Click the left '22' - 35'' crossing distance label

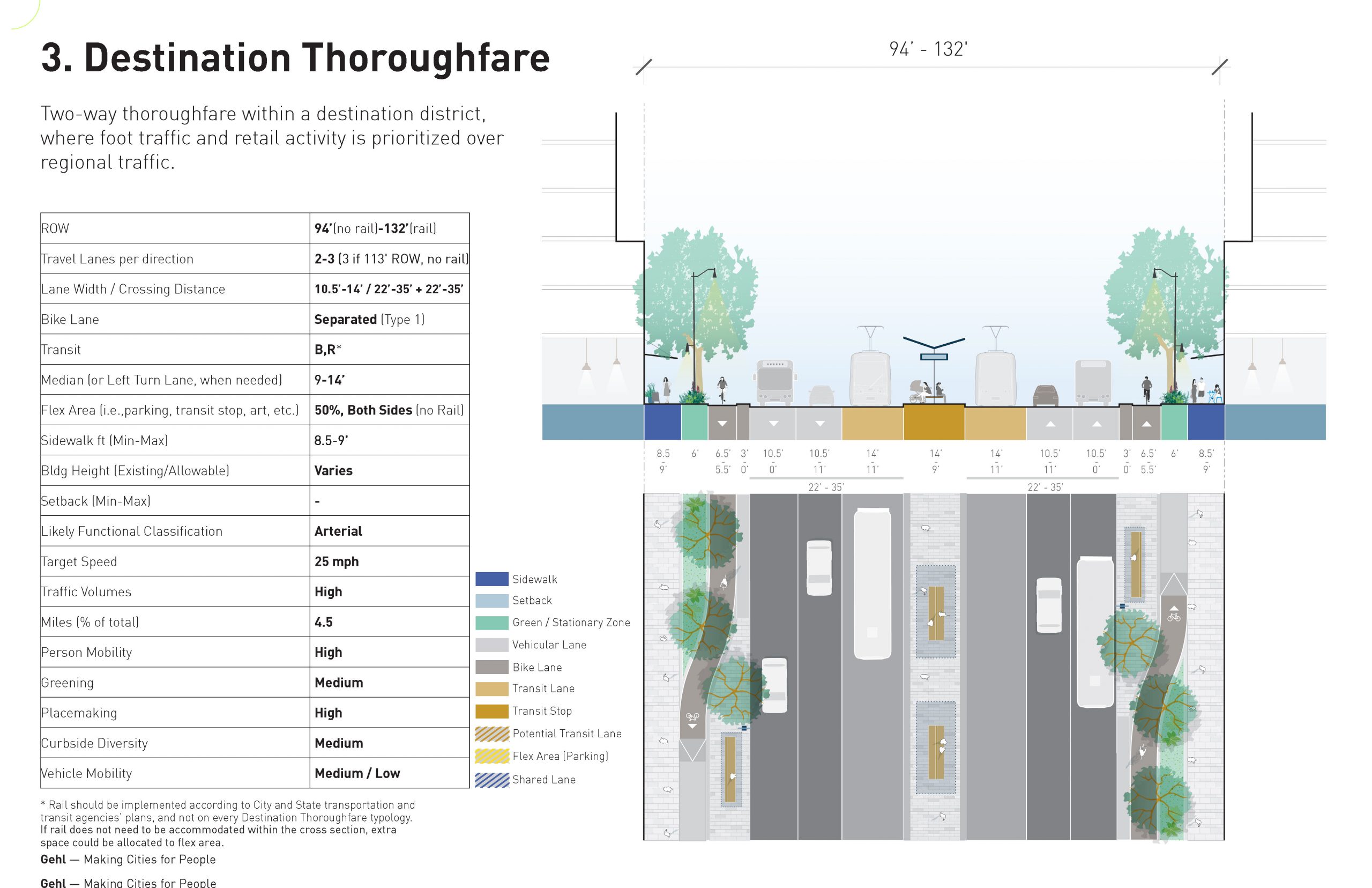pos(825,487)
